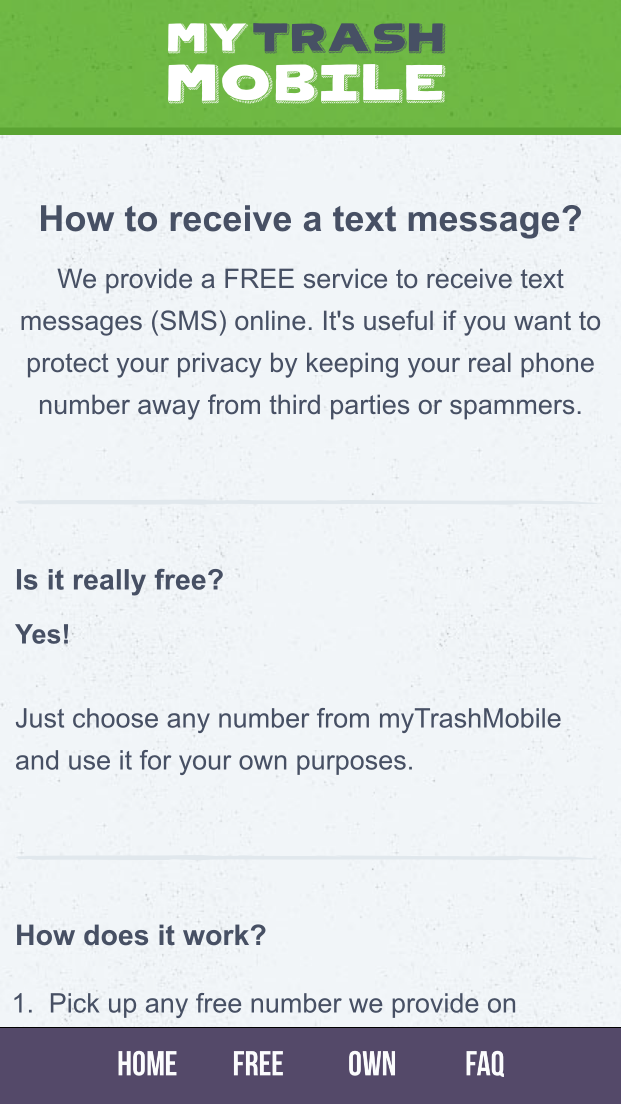Click the 'Is it really free?' question
The image size is (621, 1104).
(x=119, y=580)
